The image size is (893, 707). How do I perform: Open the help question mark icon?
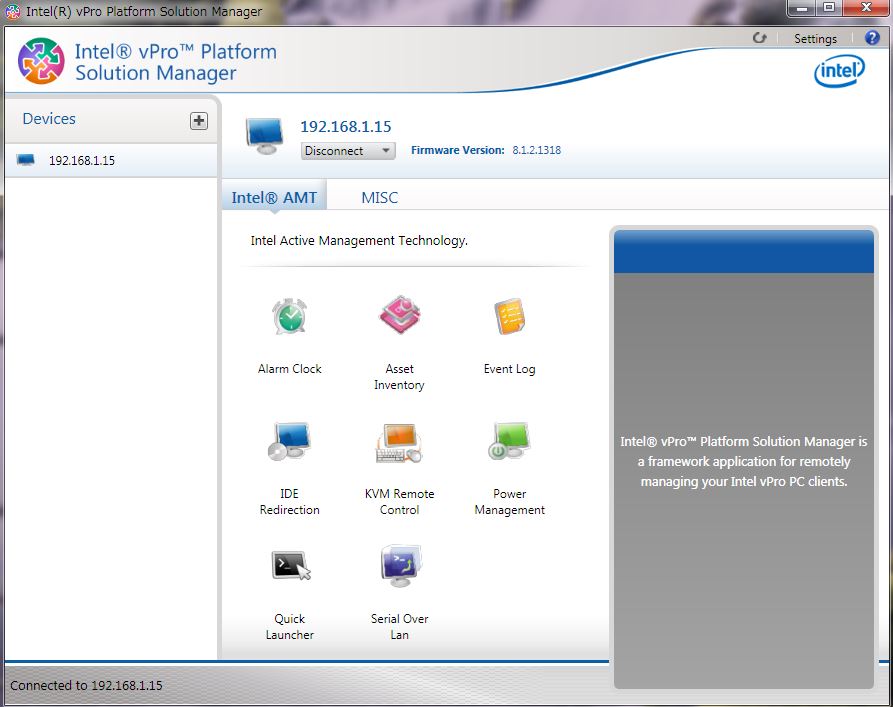[872, 38]
